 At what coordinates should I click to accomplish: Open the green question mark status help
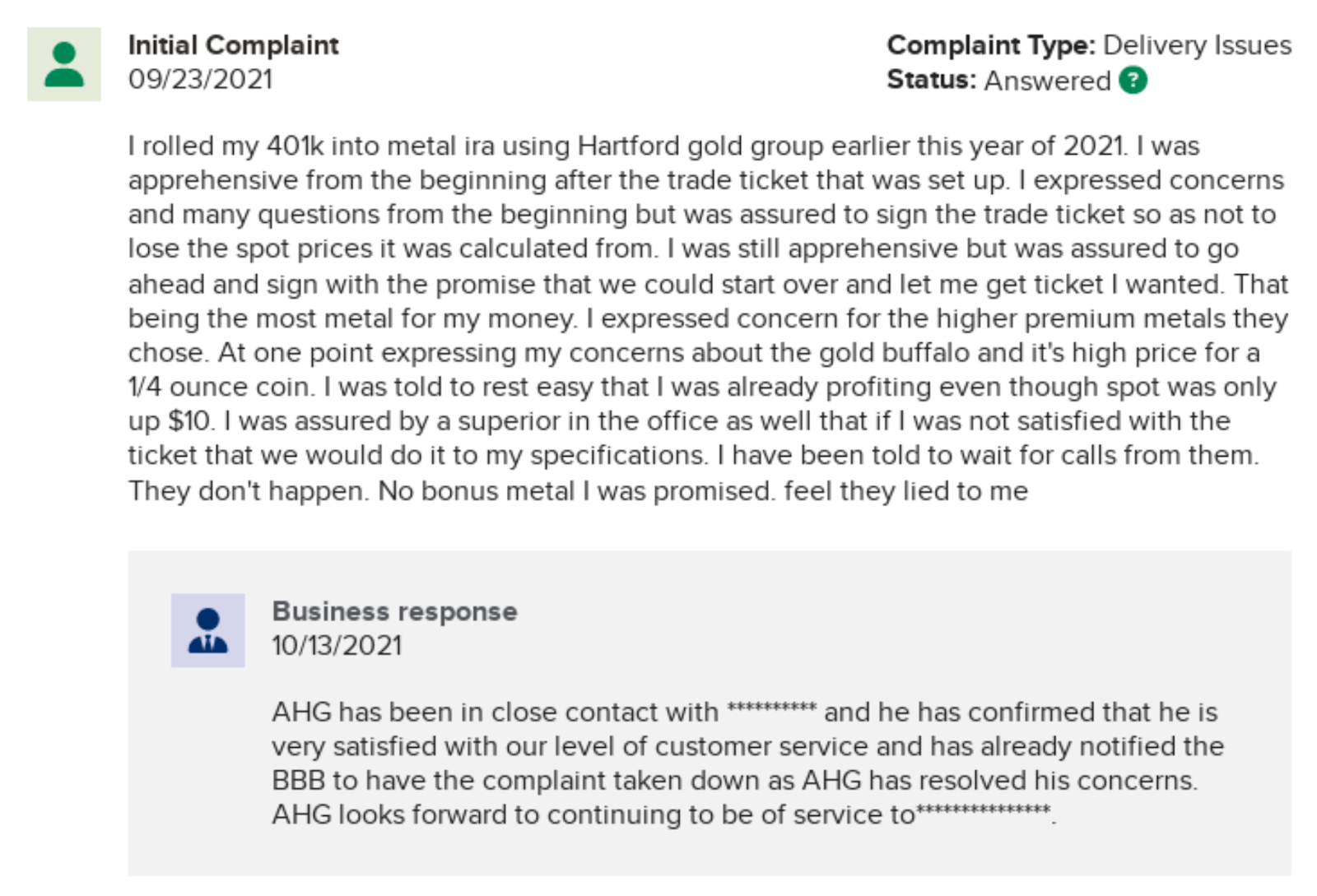1133,81
